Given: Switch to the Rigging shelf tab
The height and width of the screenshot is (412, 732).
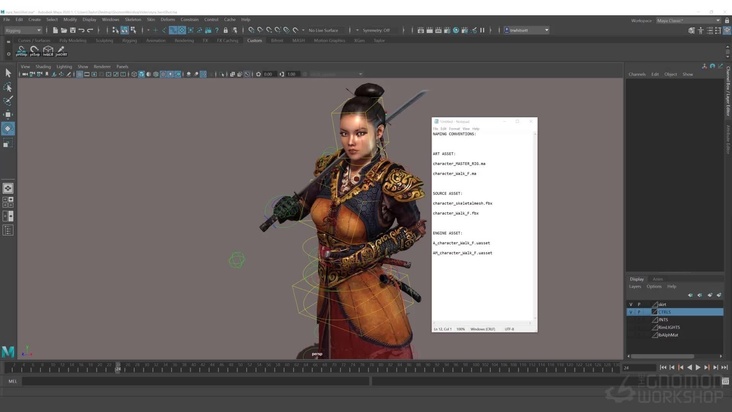Looking at the screenshot, I should point(130,41).
